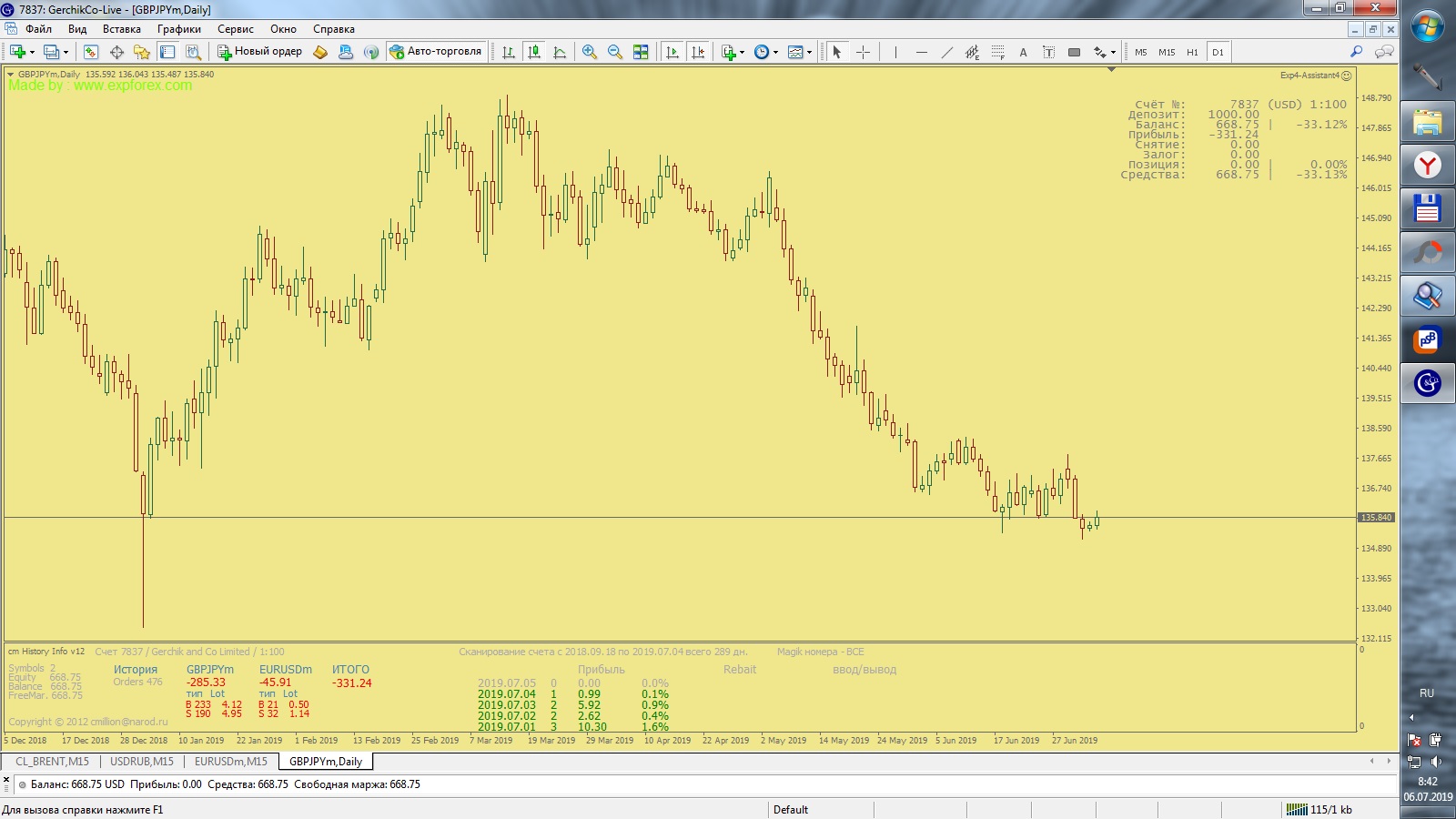Expand the arrows objects dropdown
Image resolution: width=1456 pixels, height=819 pixels.
pyautogui.click(x=1113, y=52)
